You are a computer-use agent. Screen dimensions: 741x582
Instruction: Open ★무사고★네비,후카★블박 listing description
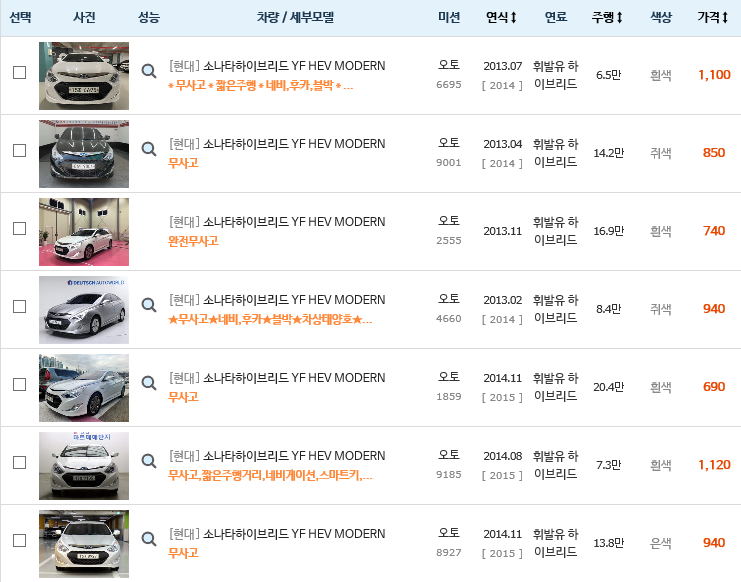tap(270, 319)
